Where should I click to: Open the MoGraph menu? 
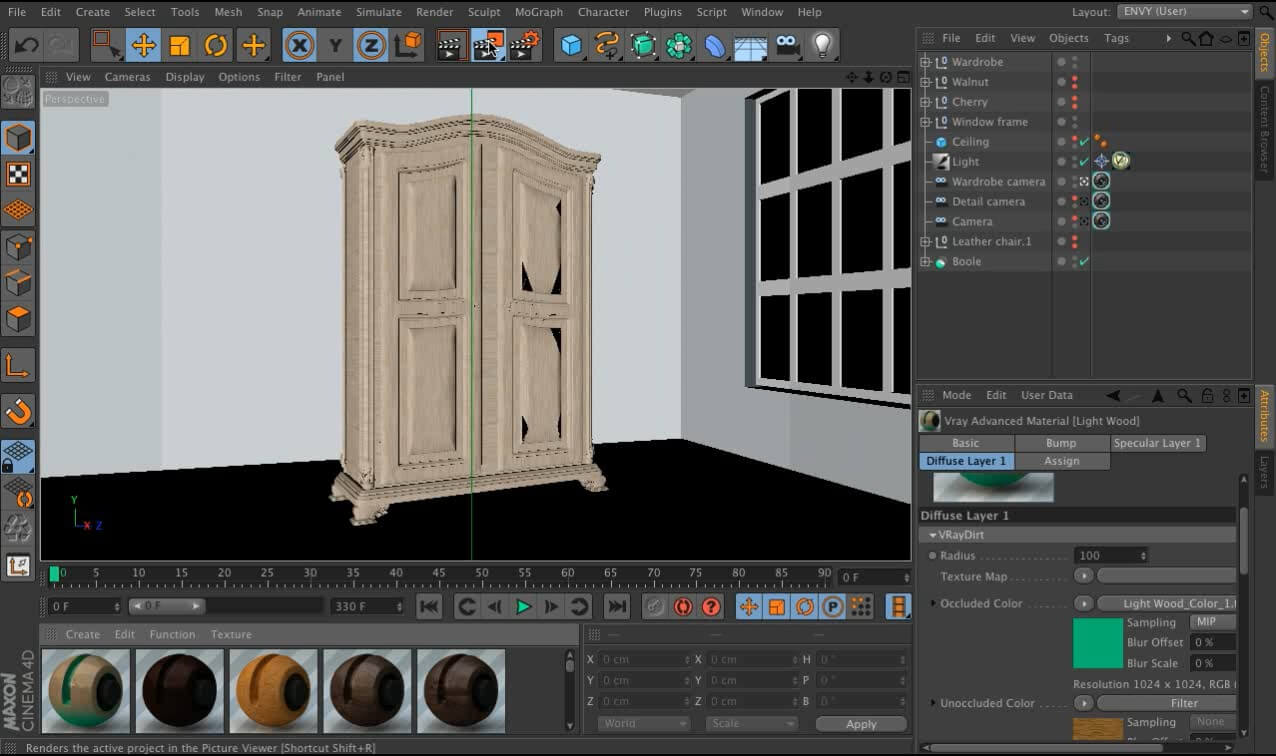coord(540,12)
